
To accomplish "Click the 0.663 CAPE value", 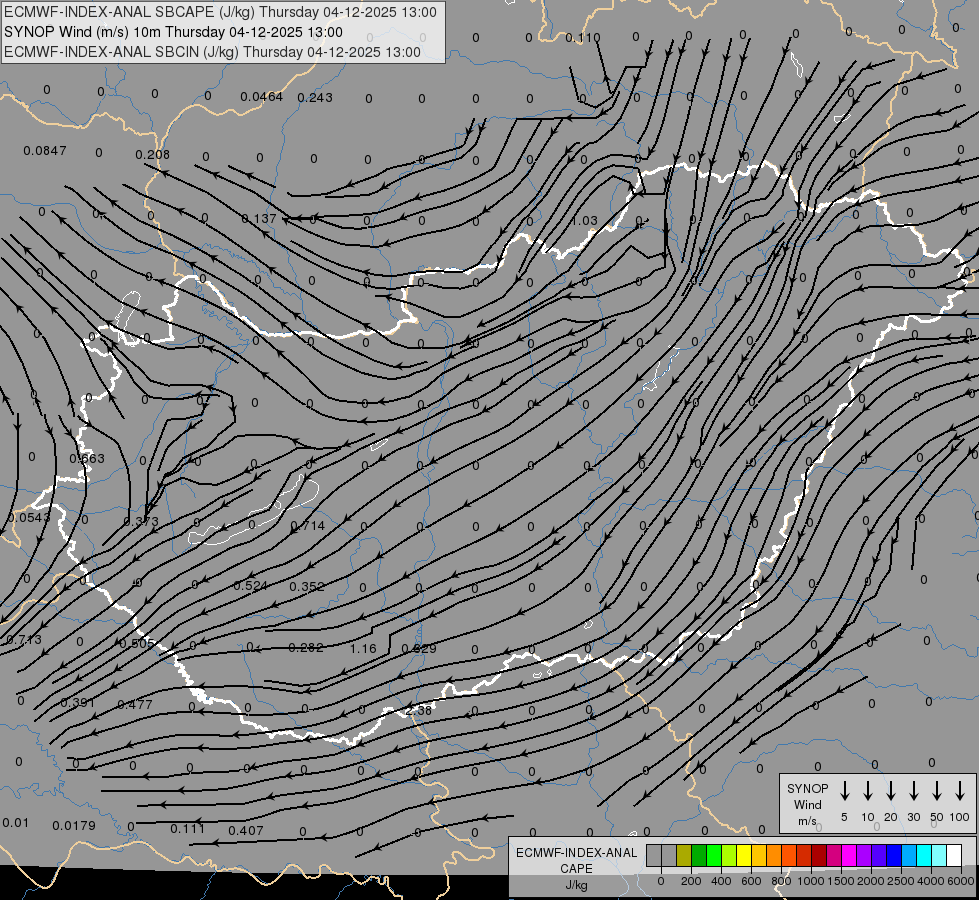I will point(87,459).
